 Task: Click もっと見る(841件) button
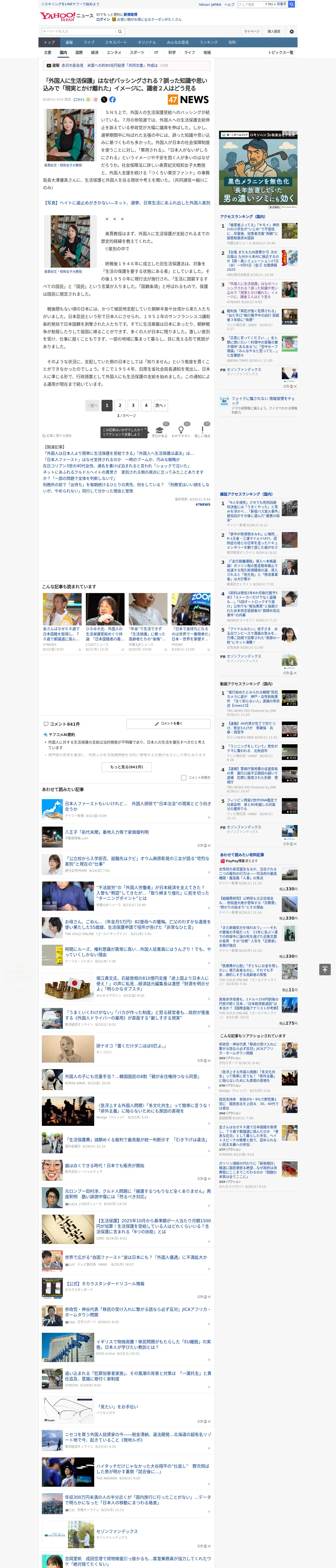[x=127, y=767]
